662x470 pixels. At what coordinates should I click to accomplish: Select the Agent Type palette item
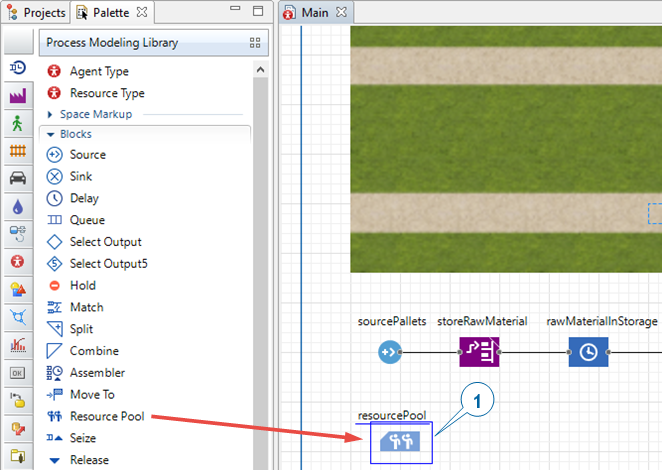pyautogui.click(x=88, y=71)
